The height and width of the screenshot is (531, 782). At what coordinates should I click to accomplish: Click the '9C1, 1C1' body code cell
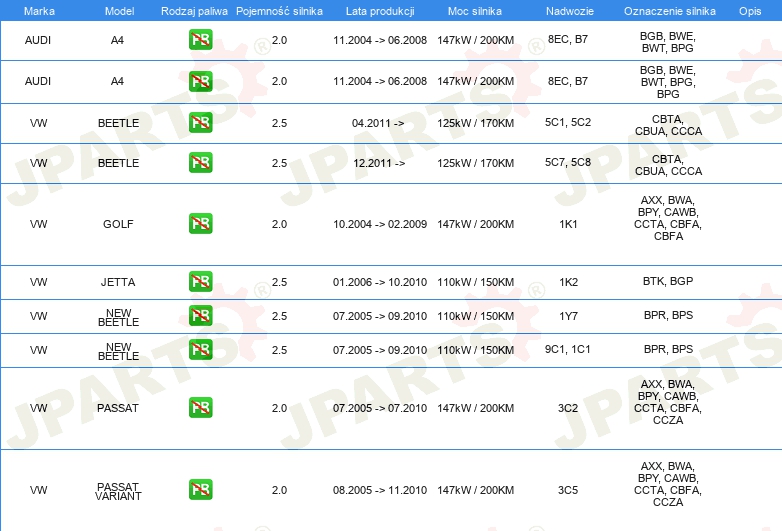click(x=568, y=349)
